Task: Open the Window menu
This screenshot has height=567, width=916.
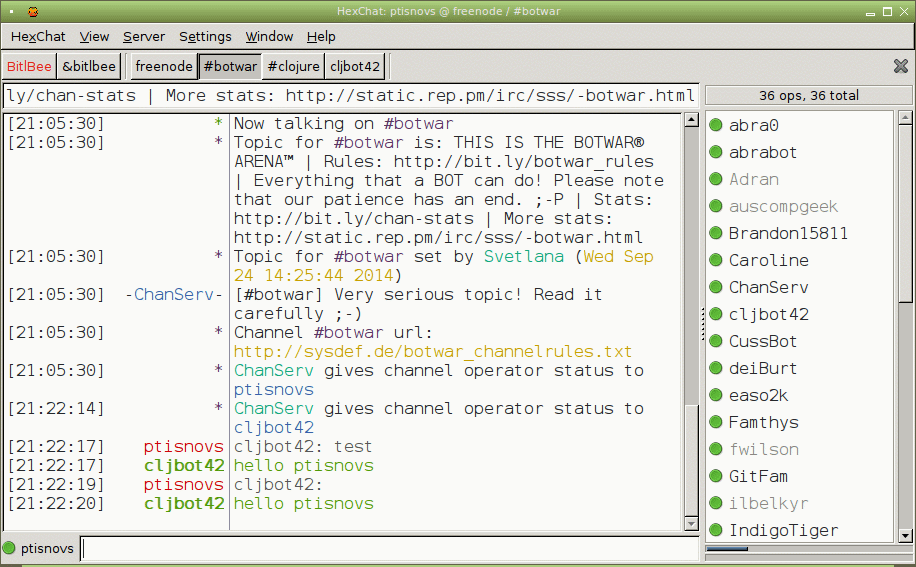Action: pyautogui.click(x=269, y=36)
